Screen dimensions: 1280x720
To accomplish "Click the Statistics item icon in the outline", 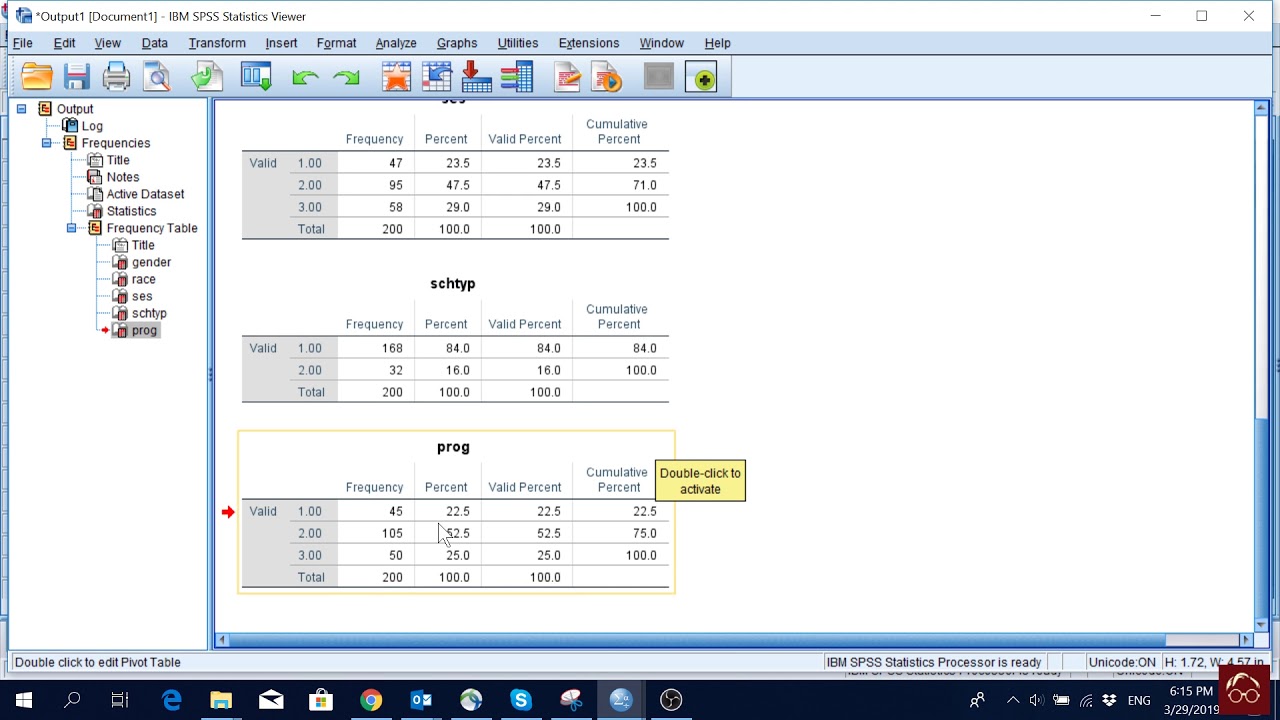I will (95, 211).
